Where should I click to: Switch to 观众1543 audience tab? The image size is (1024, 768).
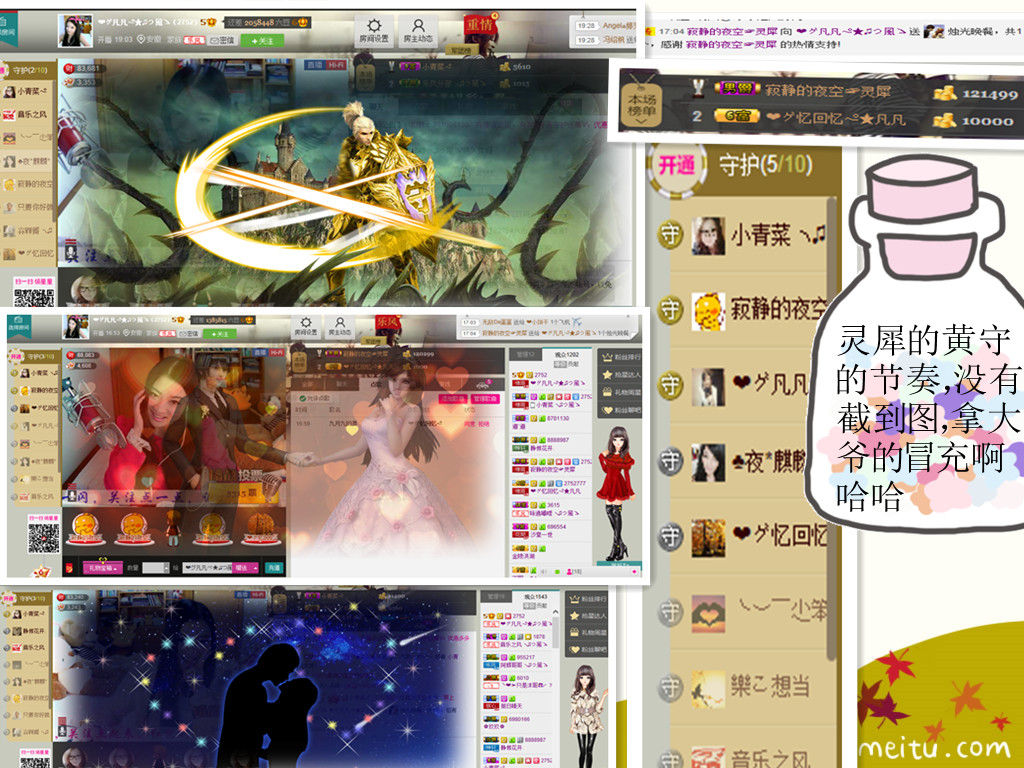[x=536, y=597]
